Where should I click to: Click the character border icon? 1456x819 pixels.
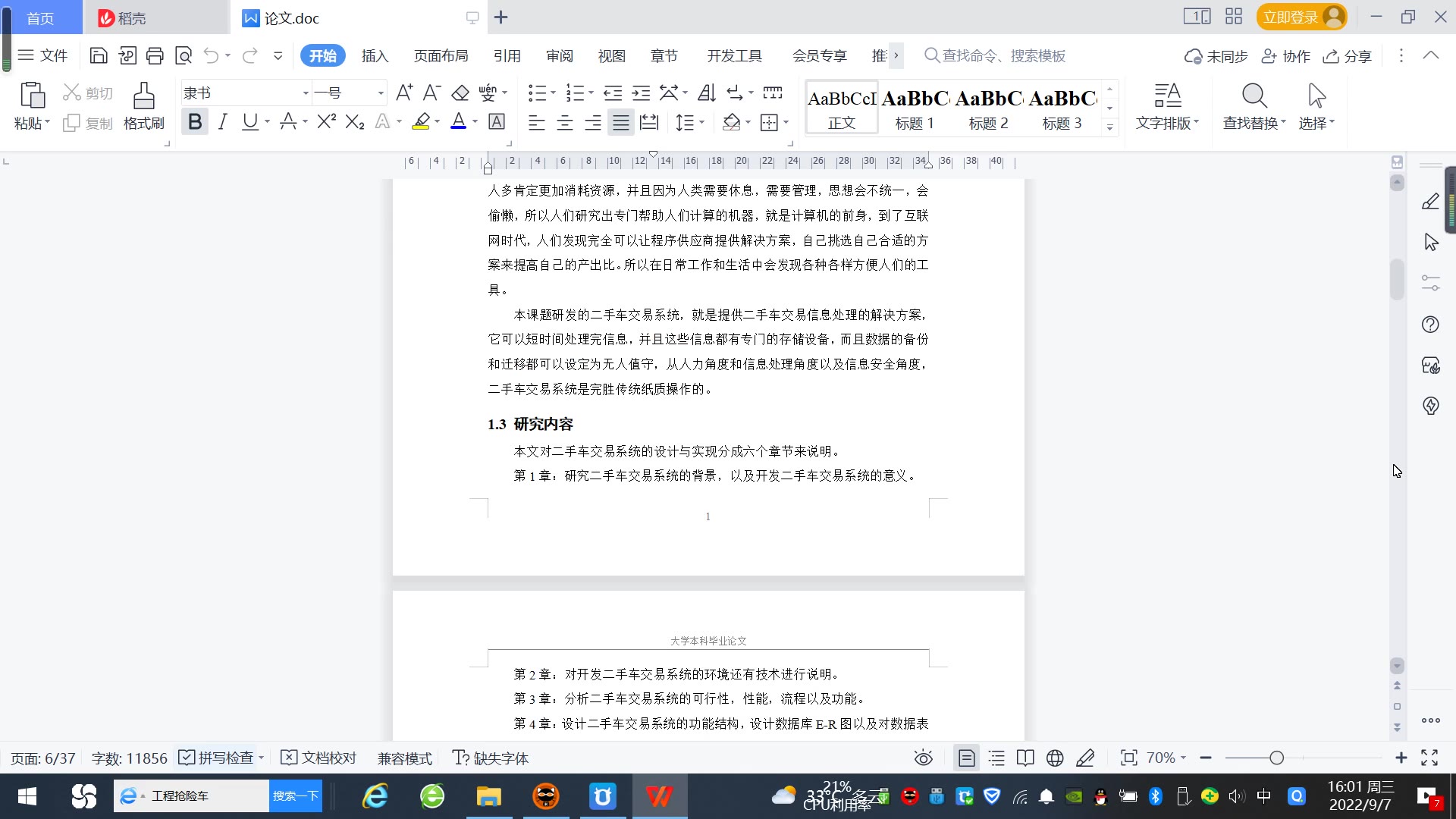[497, 121]
